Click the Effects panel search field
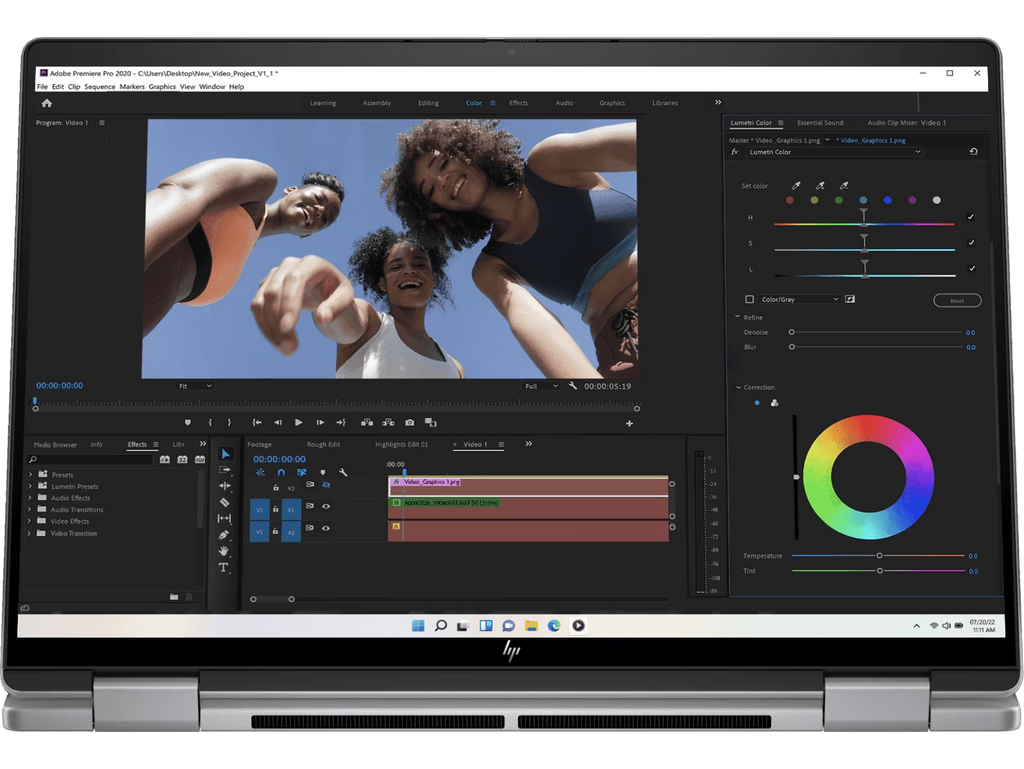The width and height of the screenshot is (1024, 769). 90,459
